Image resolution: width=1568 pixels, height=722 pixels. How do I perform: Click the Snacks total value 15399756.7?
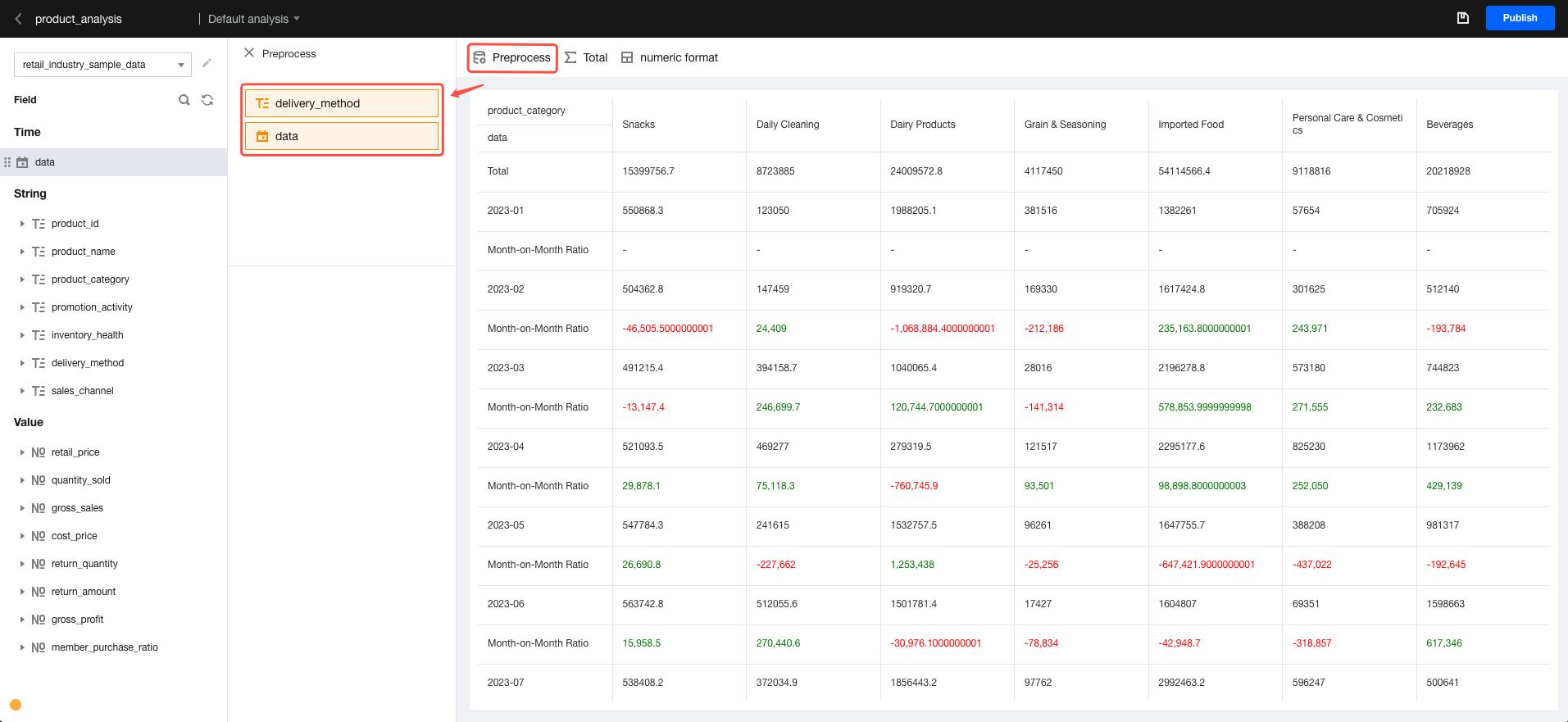(648, 171)
